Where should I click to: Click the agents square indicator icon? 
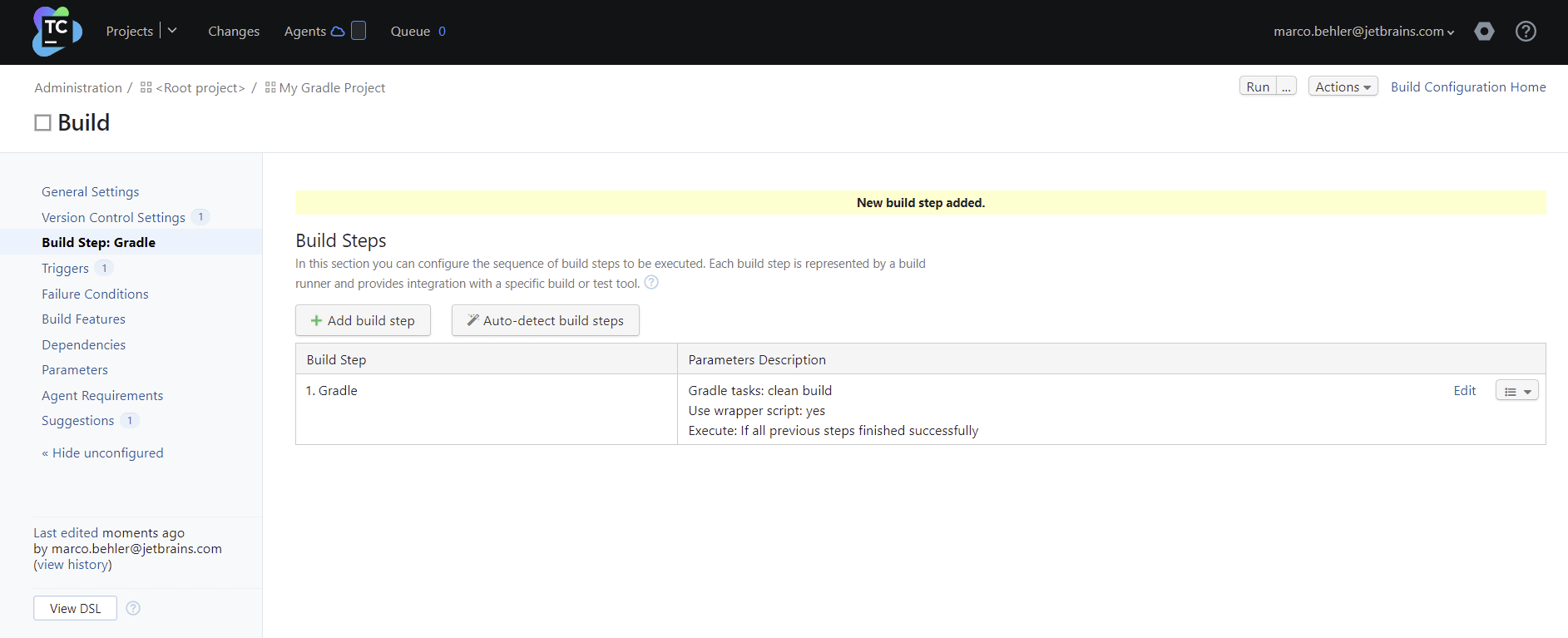359,31
